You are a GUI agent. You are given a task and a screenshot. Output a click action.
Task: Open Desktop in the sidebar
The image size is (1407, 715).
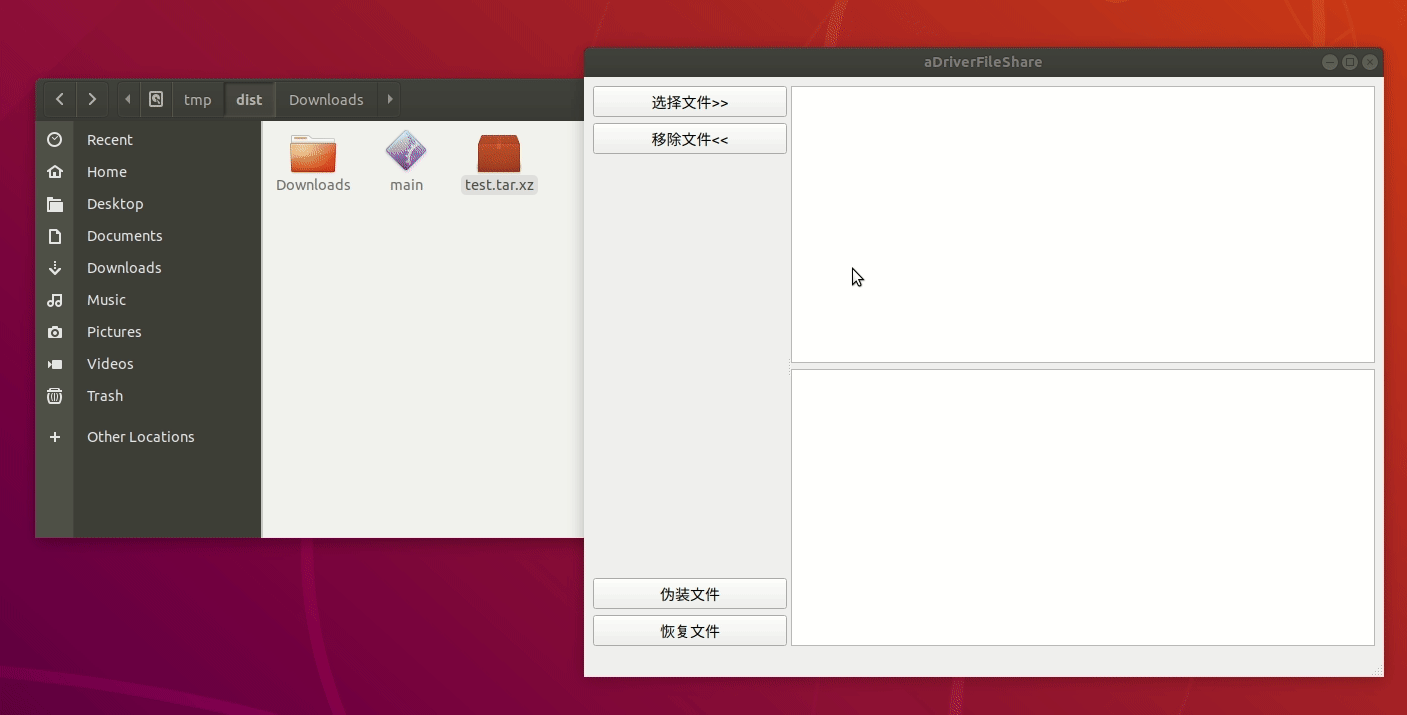(x=148, y=204)
